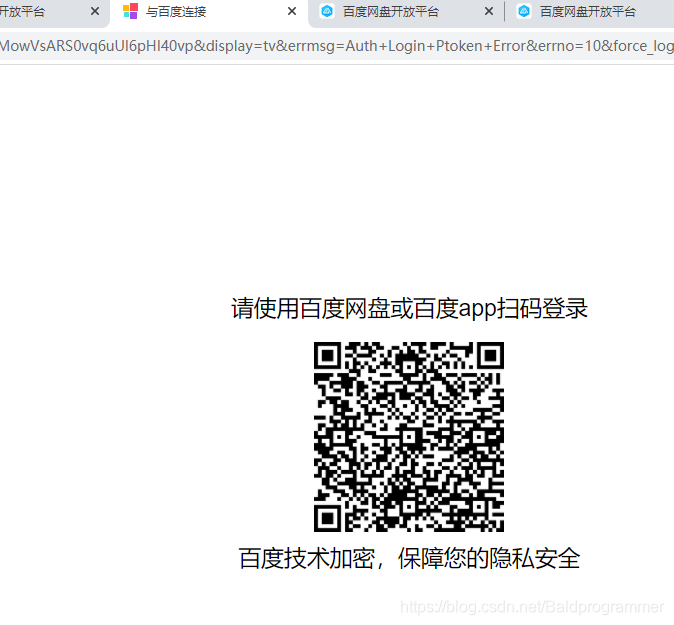Click the URL in the address bar

tap(337, 46)
